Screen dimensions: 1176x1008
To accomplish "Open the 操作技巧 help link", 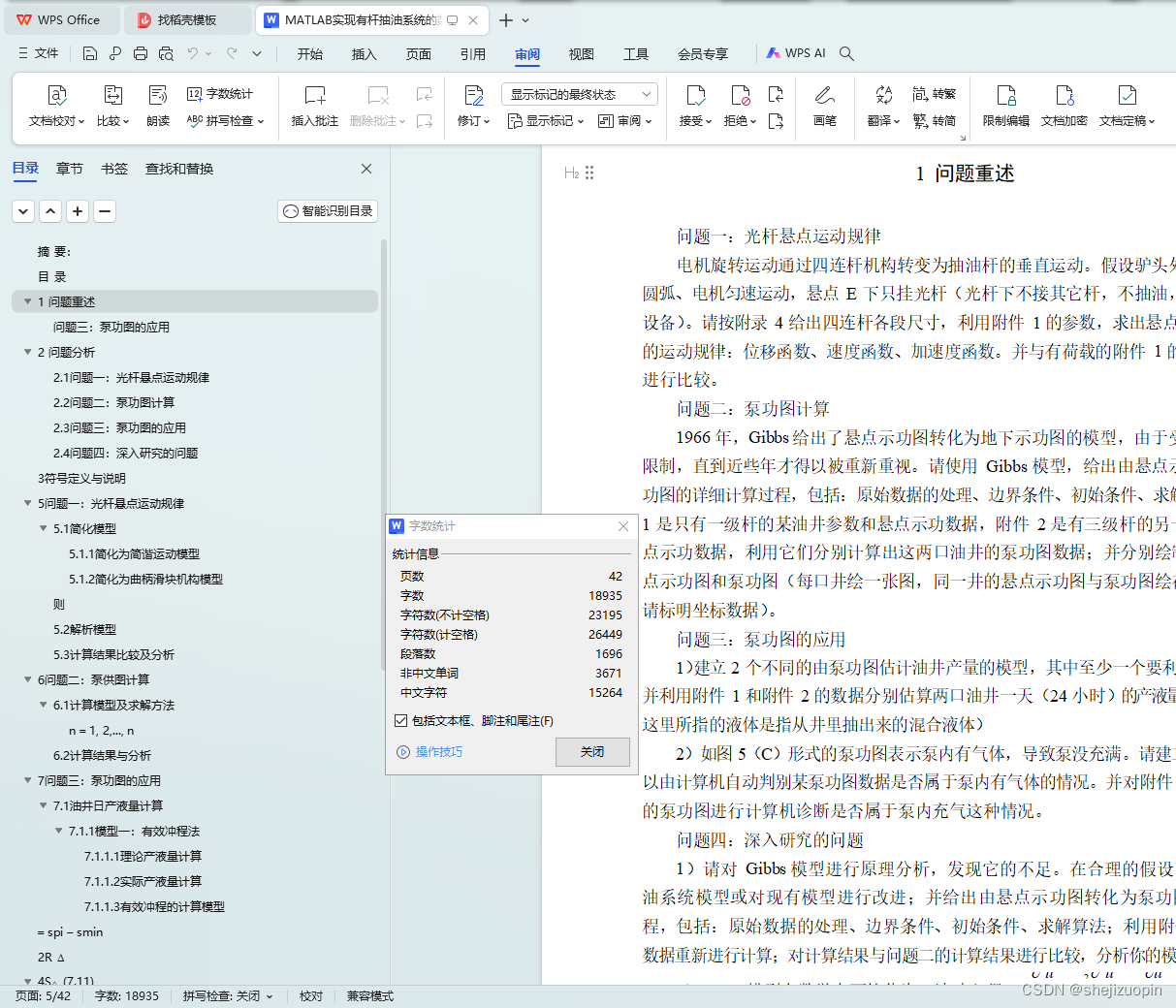I will 429,751.
